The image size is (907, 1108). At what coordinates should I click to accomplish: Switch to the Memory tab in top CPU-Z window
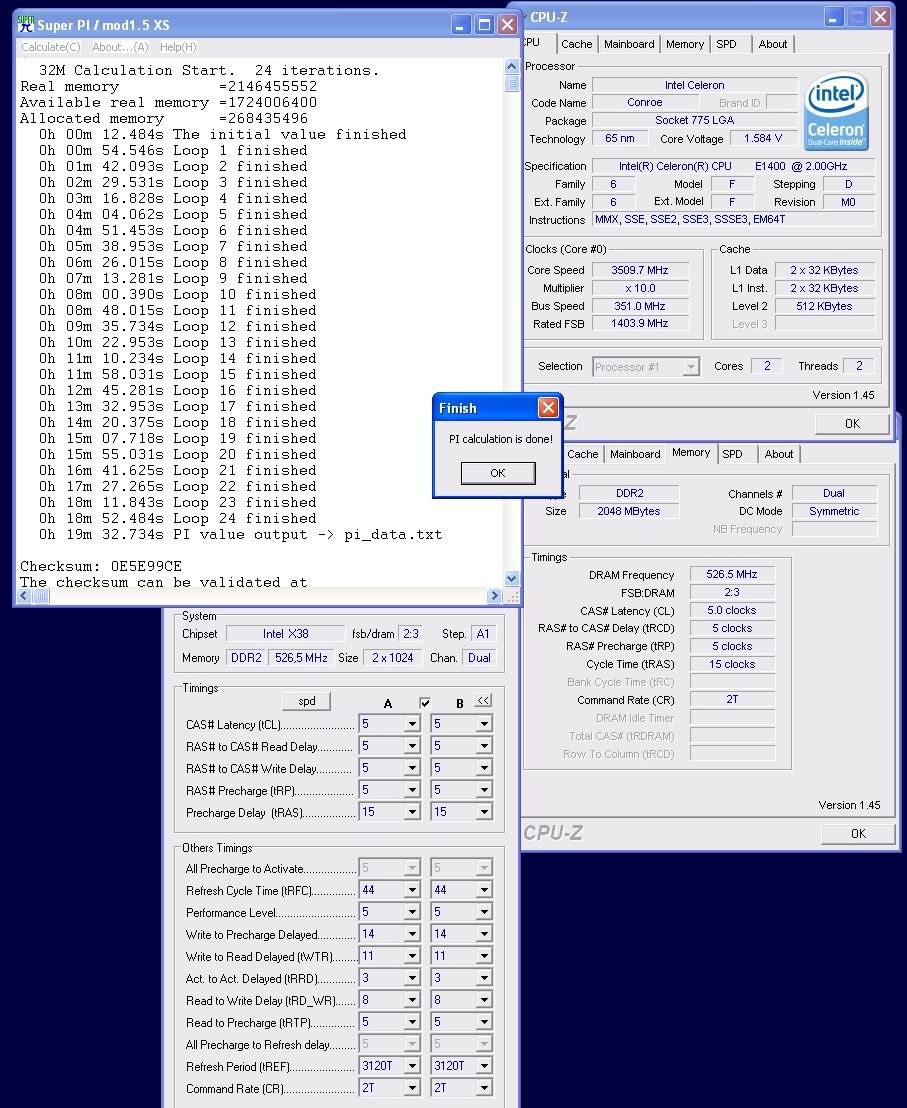tap(684, 44)
